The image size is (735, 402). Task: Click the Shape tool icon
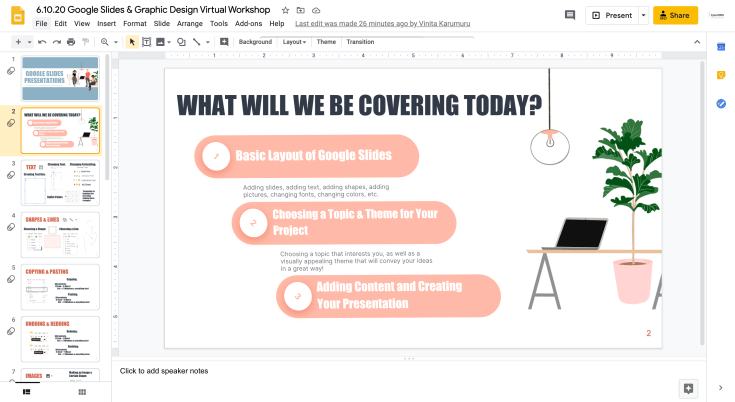pyautogui.click(x=180, y=42)
